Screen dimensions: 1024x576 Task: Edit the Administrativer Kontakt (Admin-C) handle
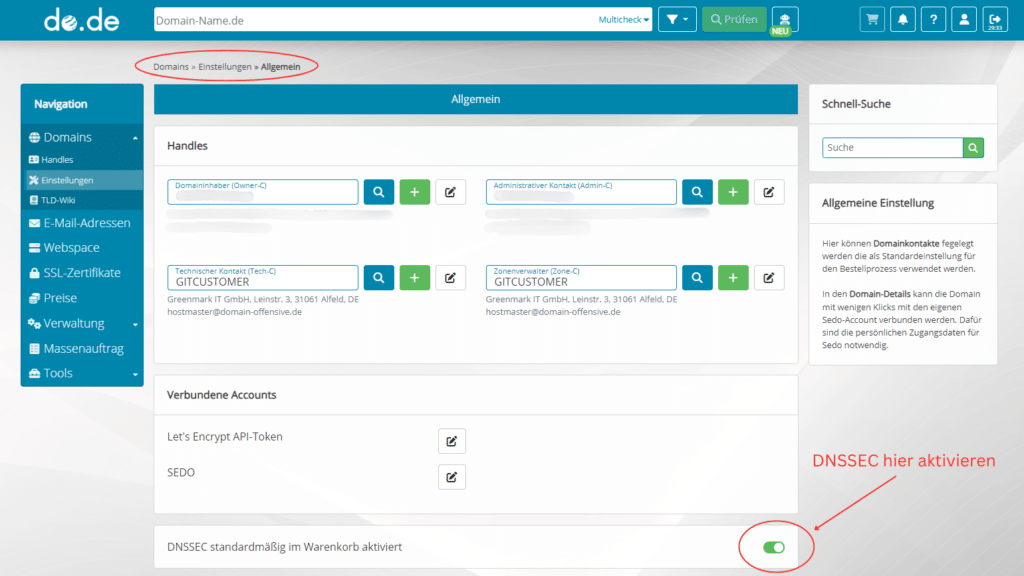[x=769, y=192]
